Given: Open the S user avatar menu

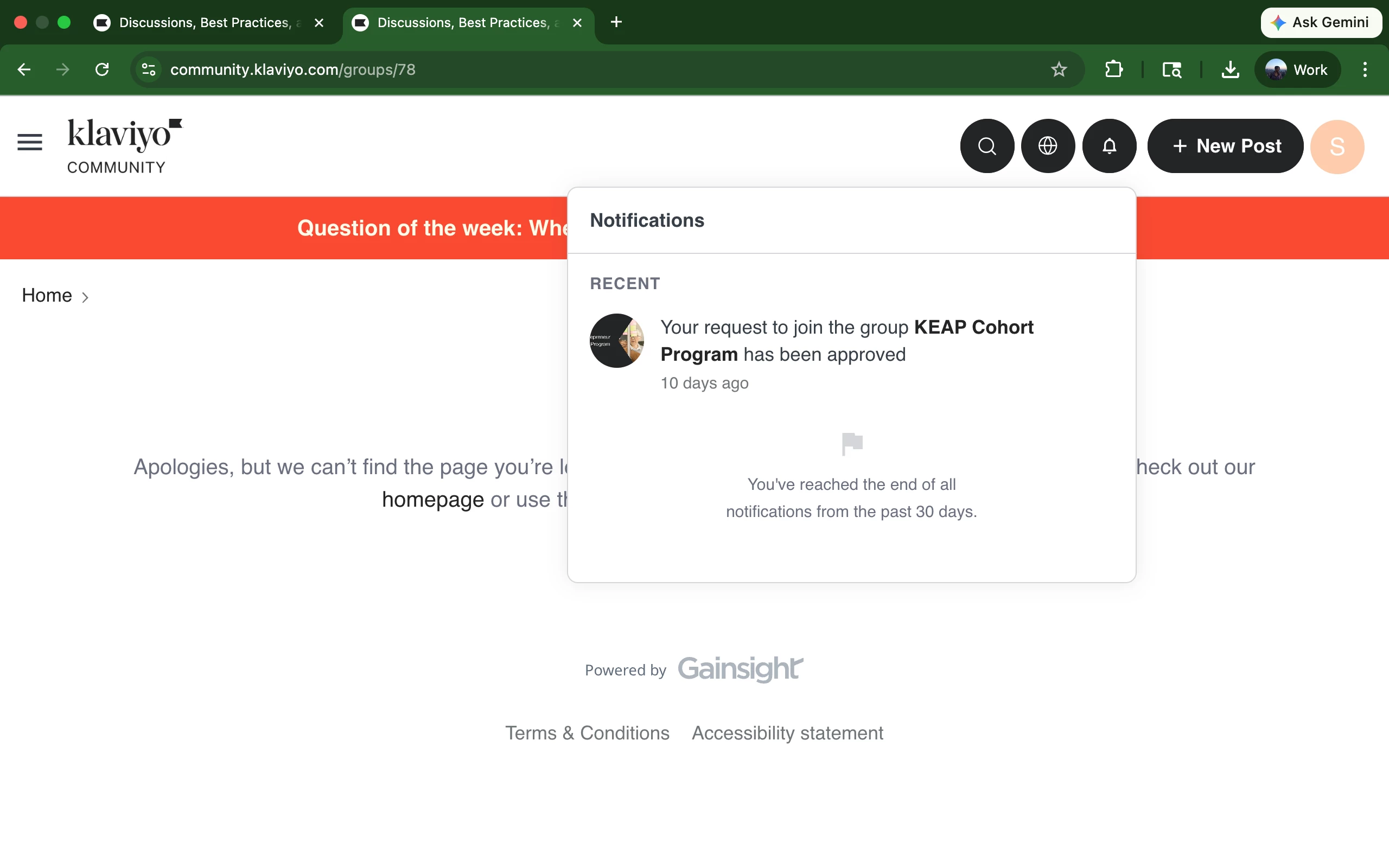Looking at the screenshot, I should coord(1337,146).
